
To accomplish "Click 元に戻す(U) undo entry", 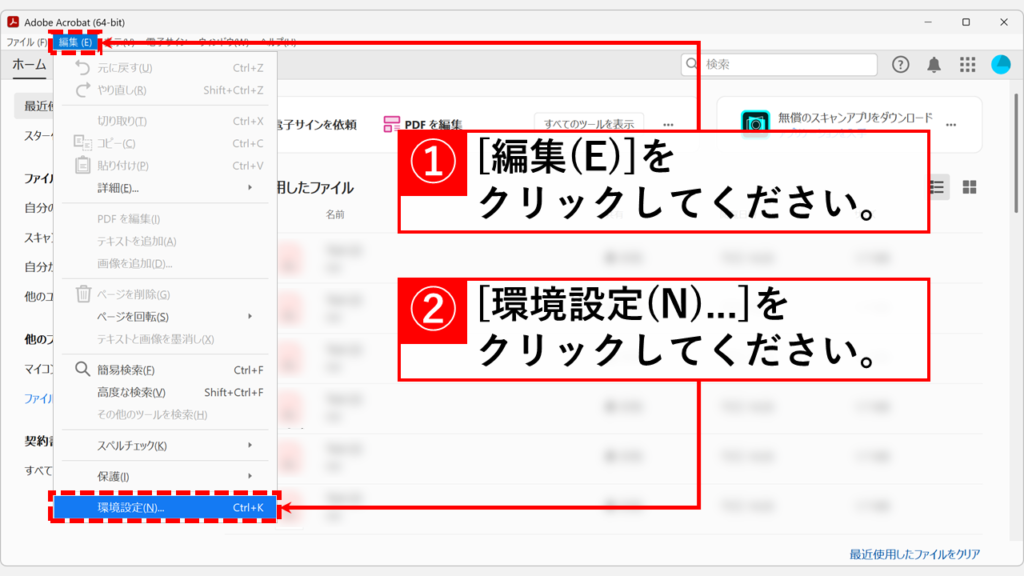I will [x=165, y=68].
